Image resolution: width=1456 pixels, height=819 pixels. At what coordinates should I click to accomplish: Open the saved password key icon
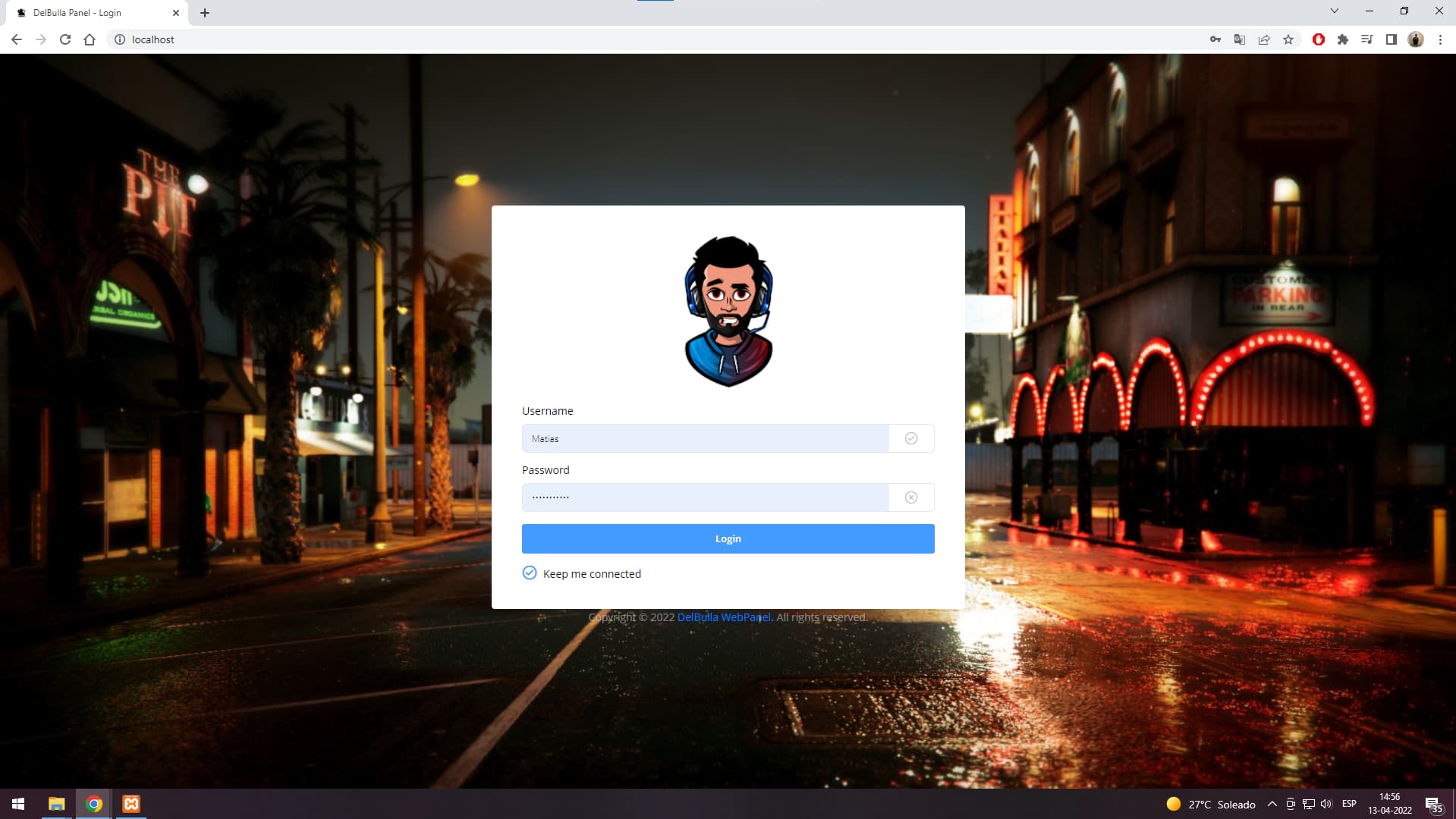pyautogui.click(x=1215, y=39)
